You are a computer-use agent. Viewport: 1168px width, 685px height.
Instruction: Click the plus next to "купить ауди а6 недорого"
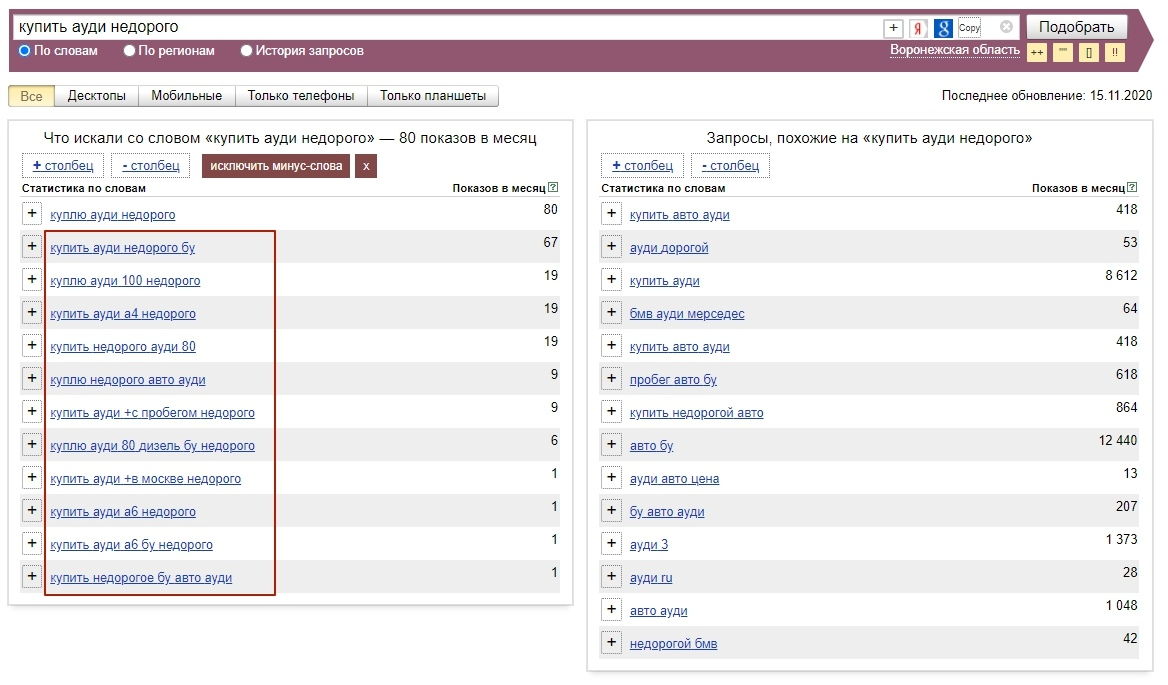click(31, 510)
